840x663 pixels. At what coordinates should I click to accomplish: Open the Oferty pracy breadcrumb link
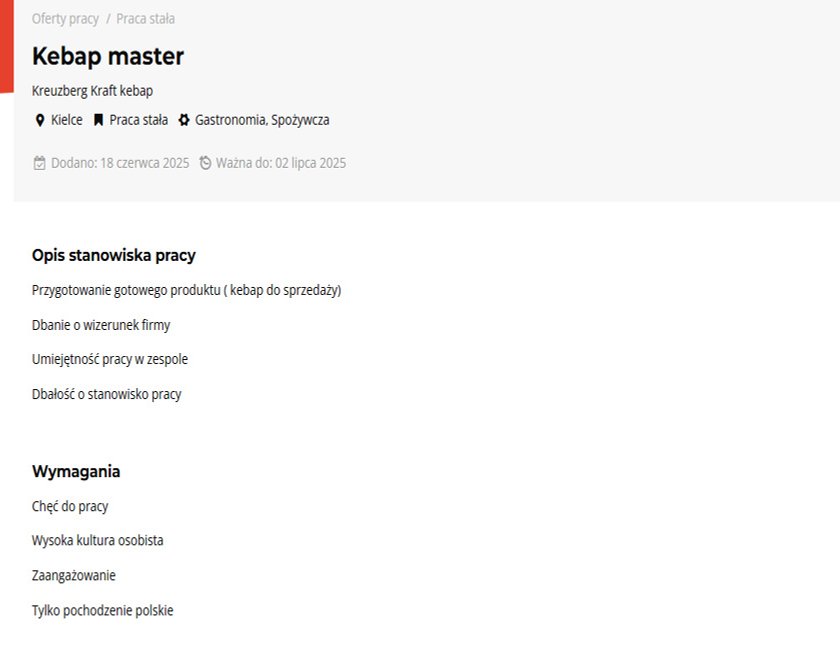(65, 19)
